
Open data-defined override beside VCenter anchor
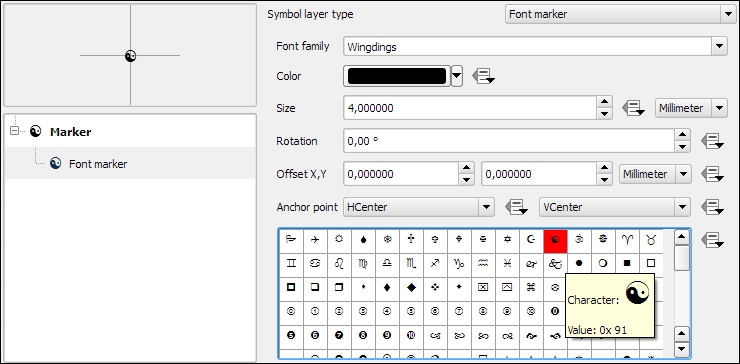712,207
